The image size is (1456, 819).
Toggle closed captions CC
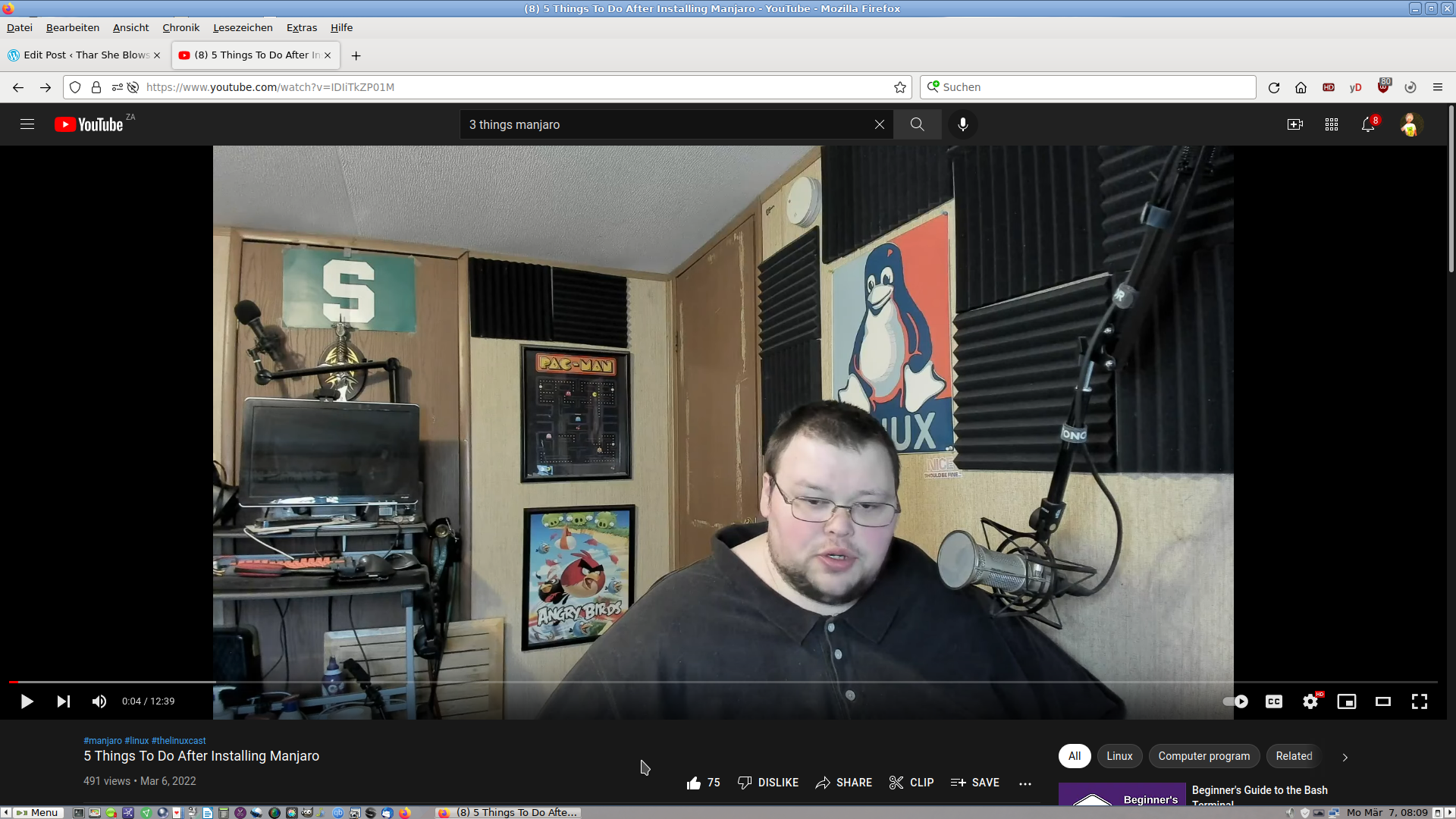pyautogui.click(x=1274, y=701)
